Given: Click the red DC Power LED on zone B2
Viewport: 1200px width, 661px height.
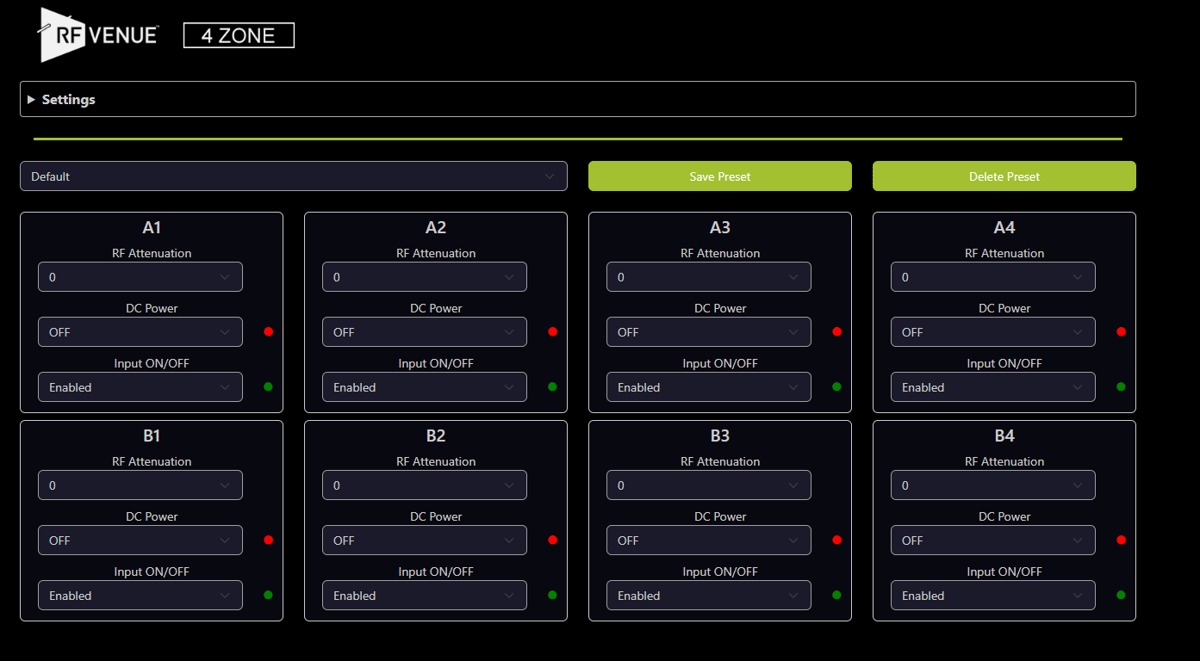Looking at the screenshot, I should (x=552, y=539).
